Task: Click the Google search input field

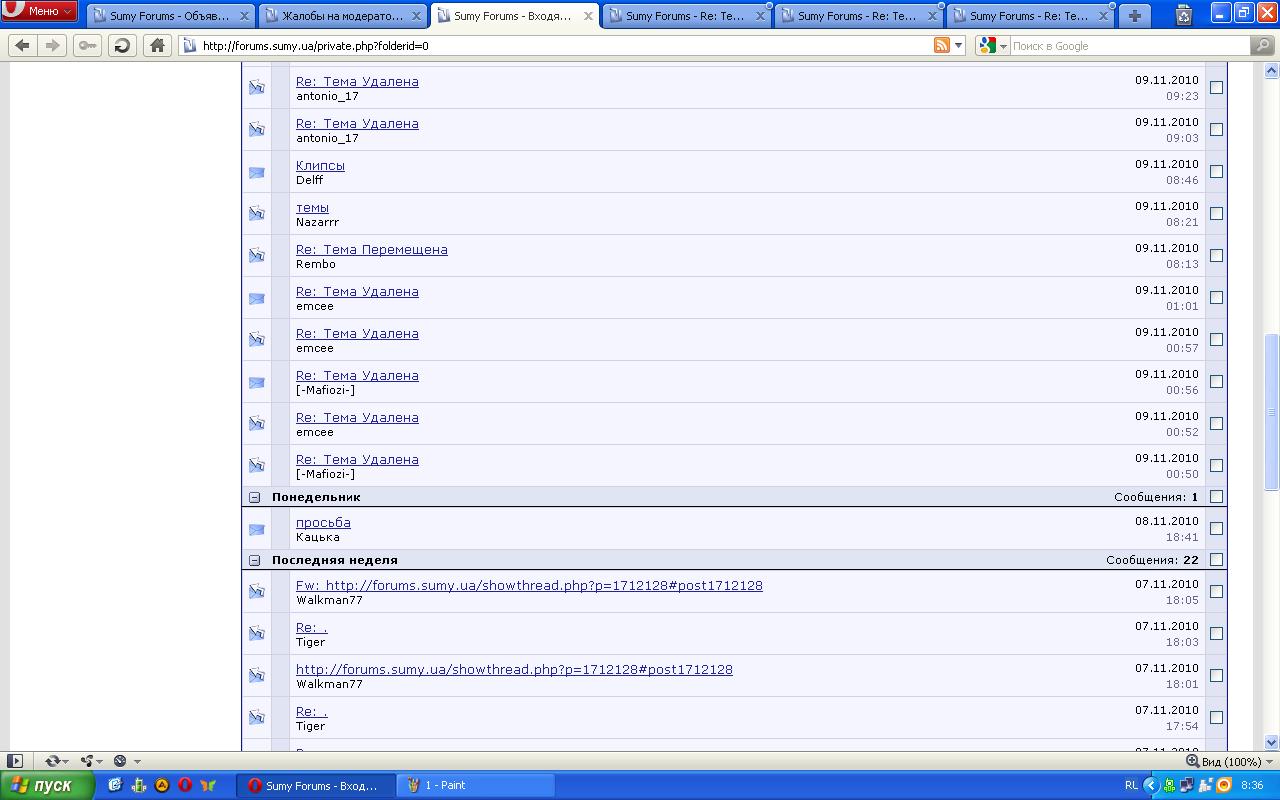Action: [x=1128, y=46]
